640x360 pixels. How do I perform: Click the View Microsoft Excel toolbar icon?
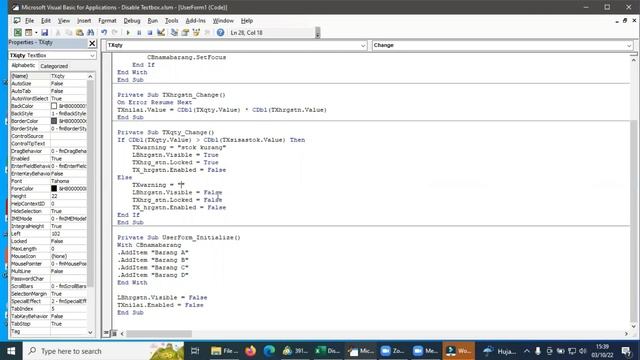tap(18, 33)
